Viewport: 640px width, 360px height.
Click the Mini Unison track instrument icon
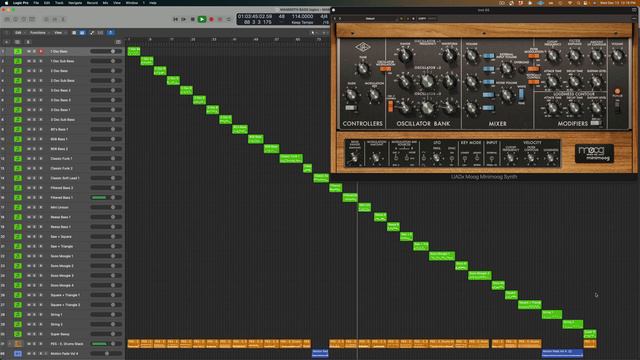(18, 207)
